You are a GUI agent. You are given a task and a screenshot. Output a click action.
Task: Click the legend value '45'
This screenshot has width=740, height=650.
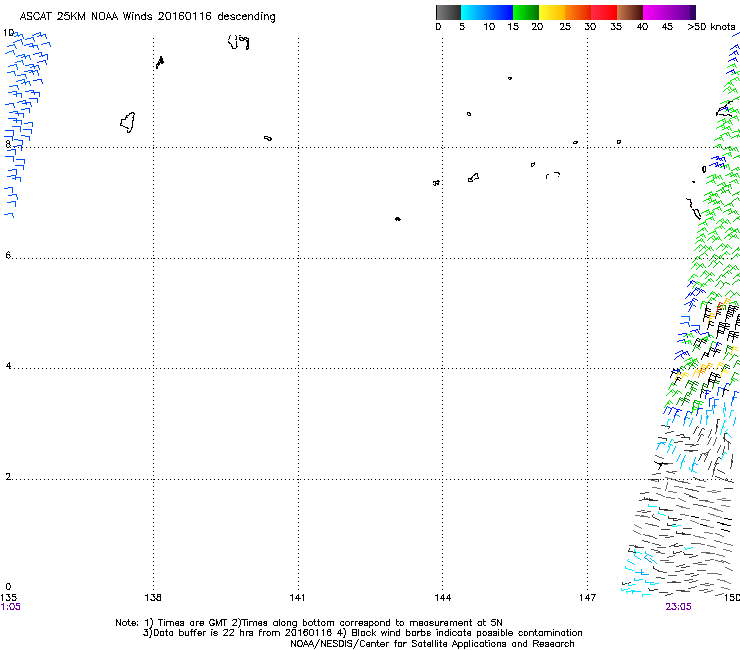[667, 27]
